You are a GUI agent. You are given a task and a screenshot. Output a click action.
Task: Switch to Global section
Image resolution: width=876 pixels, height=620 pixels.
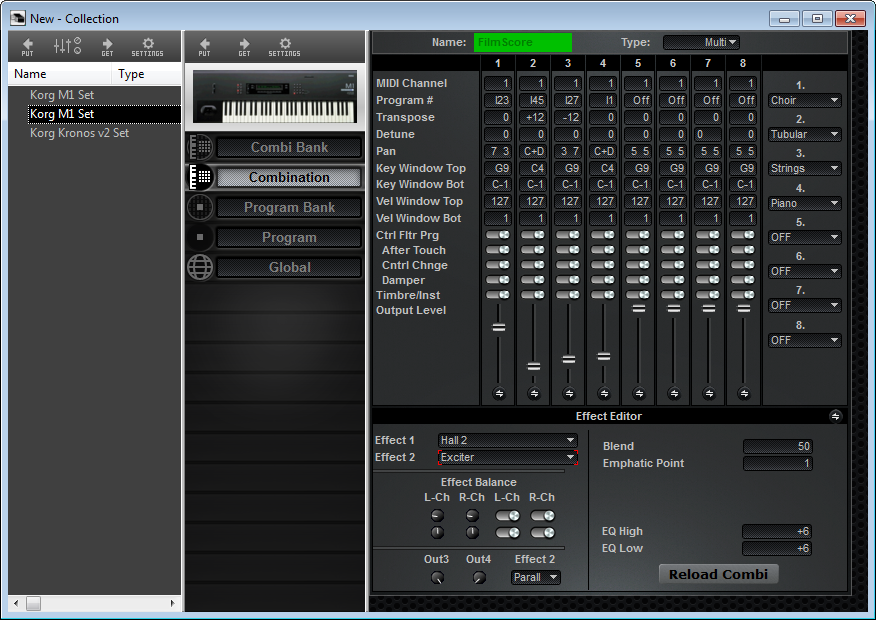[x=289, y=267]
